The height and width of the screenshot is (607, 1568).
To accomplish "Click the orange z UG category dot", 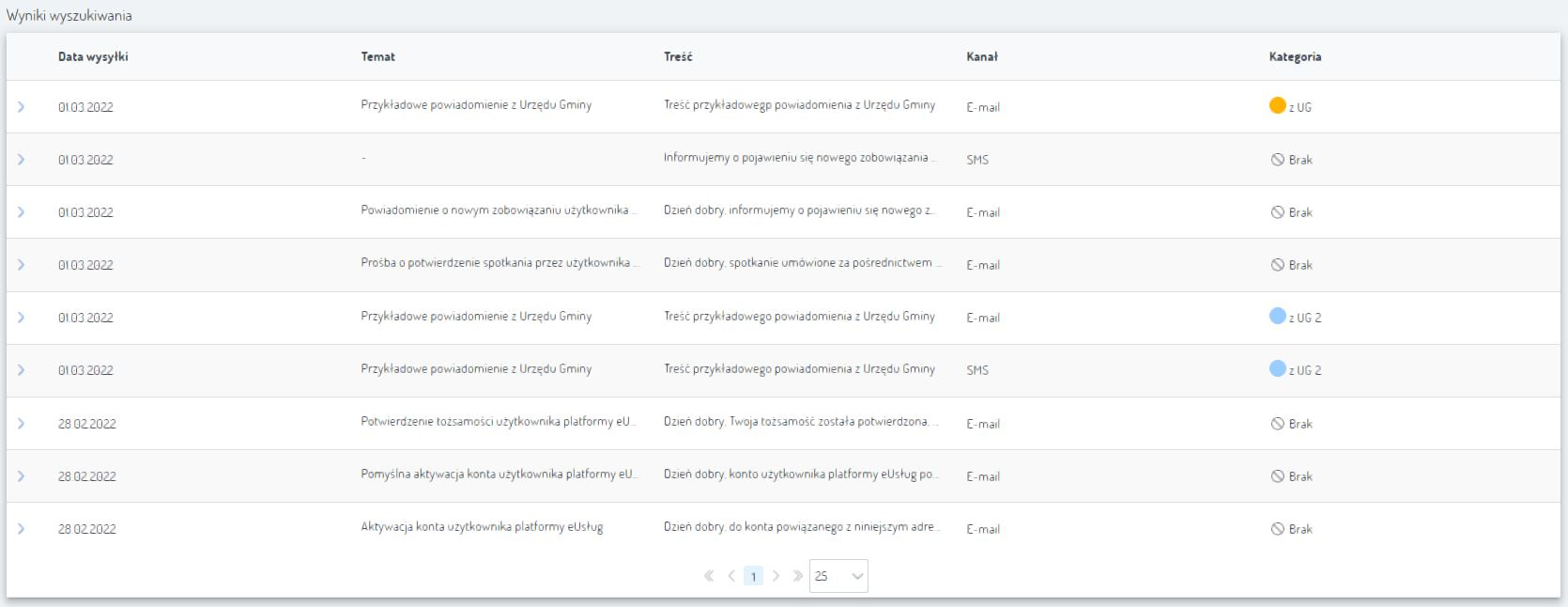I will tap(1277, 105).
